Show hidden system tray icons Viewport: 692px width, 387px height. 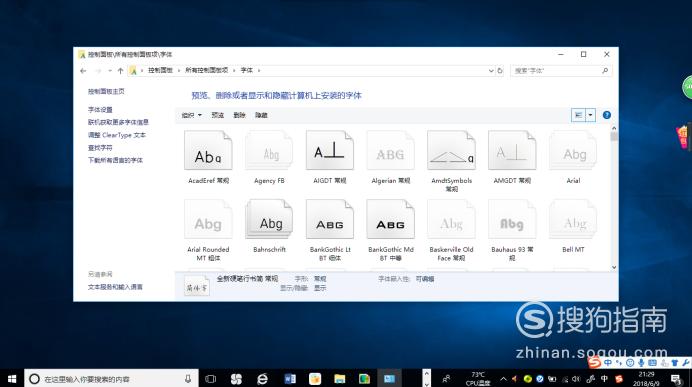tap(504, 379)
